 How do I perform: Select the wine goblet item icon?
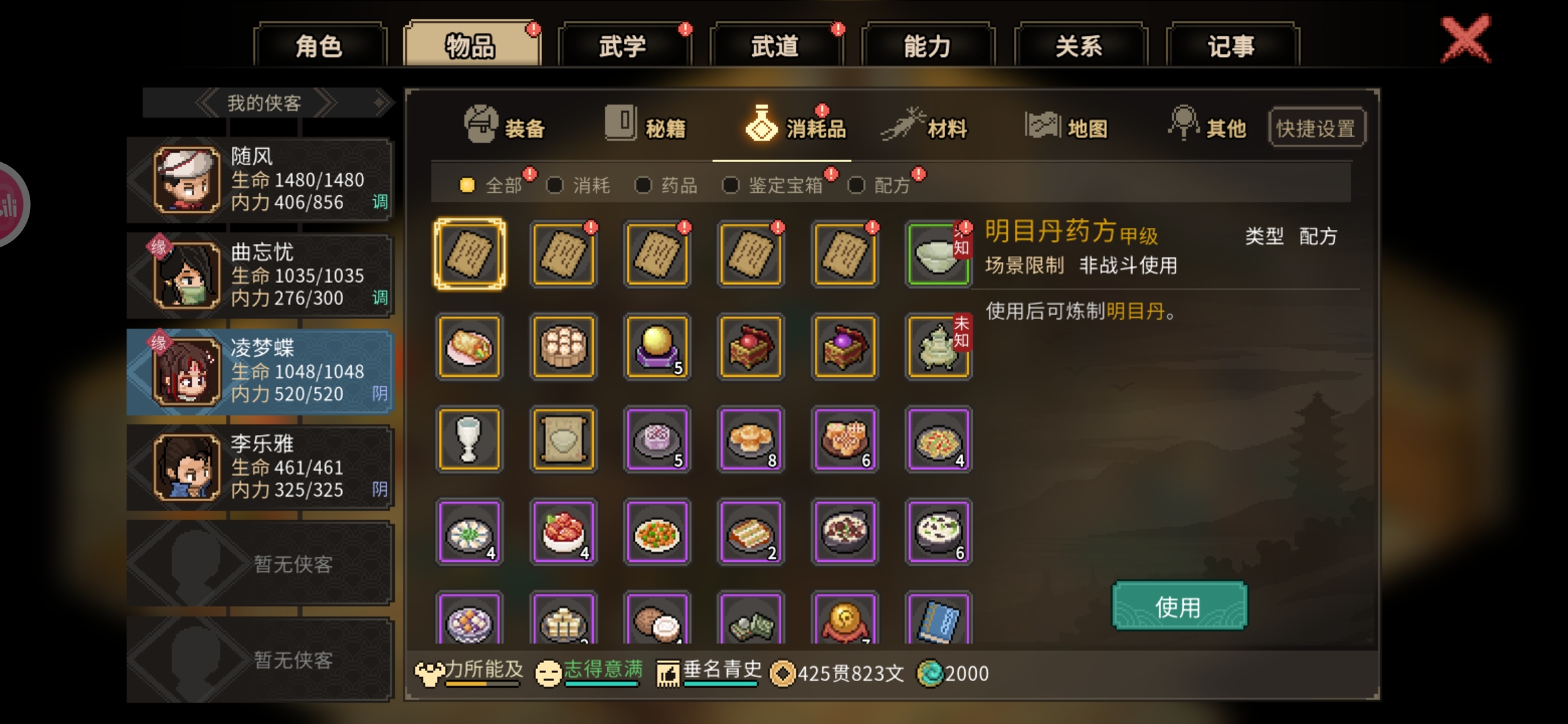point(469,440)
